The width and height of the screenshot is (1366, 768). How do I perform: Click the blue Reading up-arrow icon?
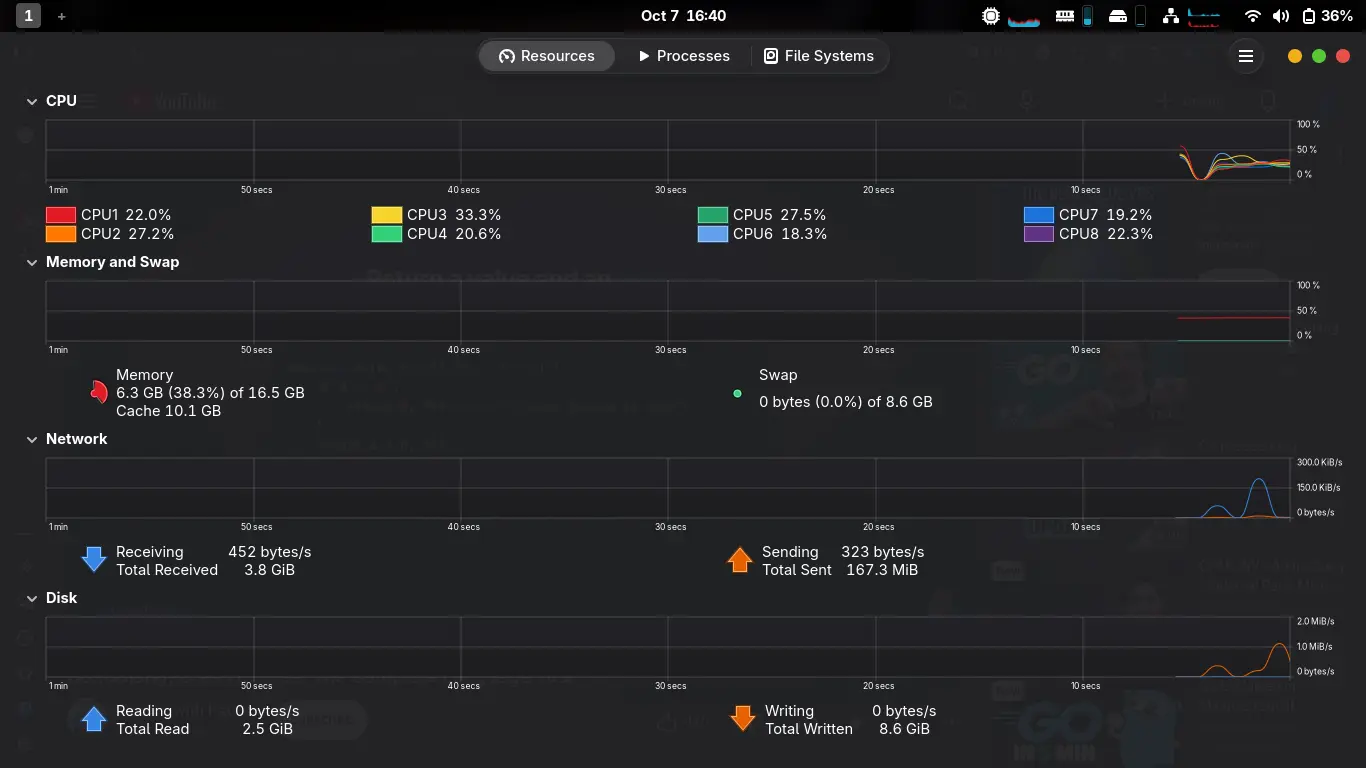(94, 719)
